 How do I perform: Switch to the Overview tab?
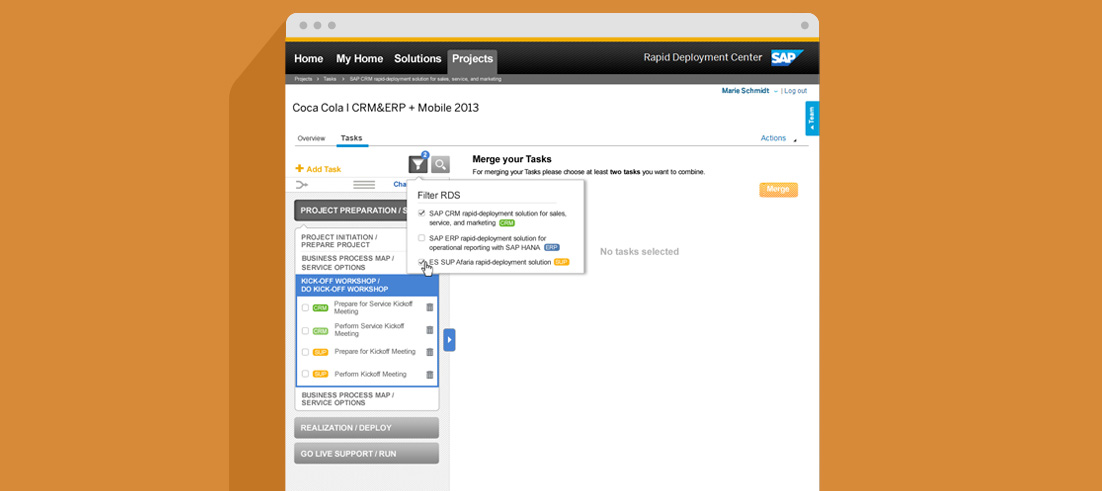(311, 138)
